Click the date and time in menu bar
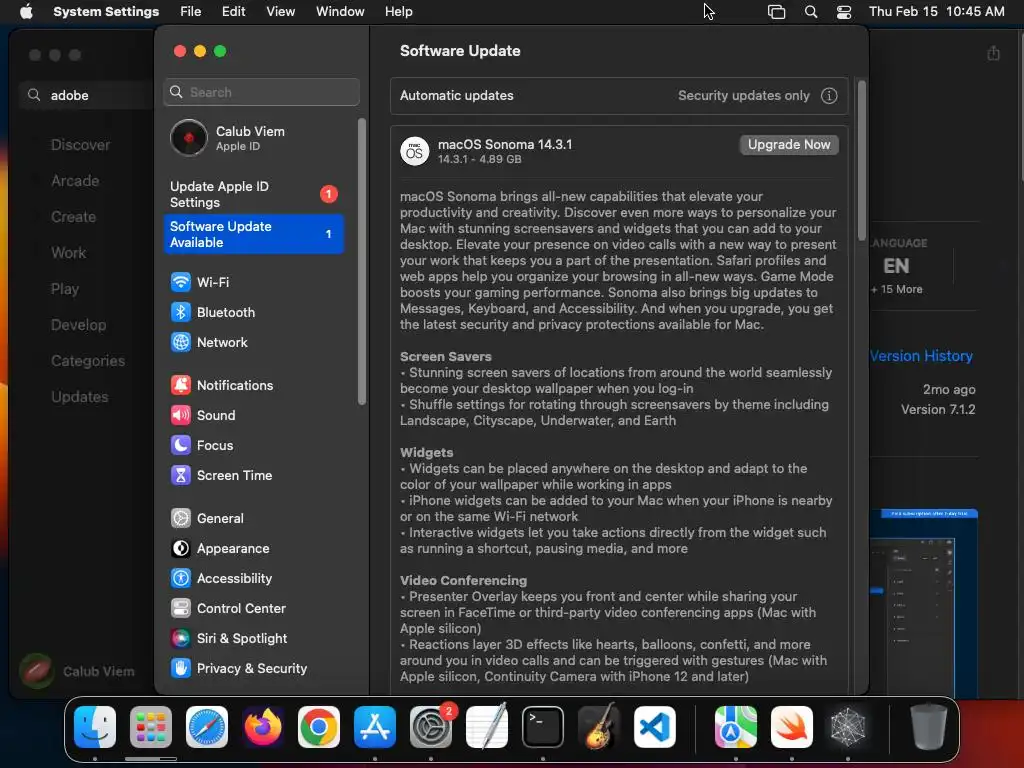 pos(936,12)
